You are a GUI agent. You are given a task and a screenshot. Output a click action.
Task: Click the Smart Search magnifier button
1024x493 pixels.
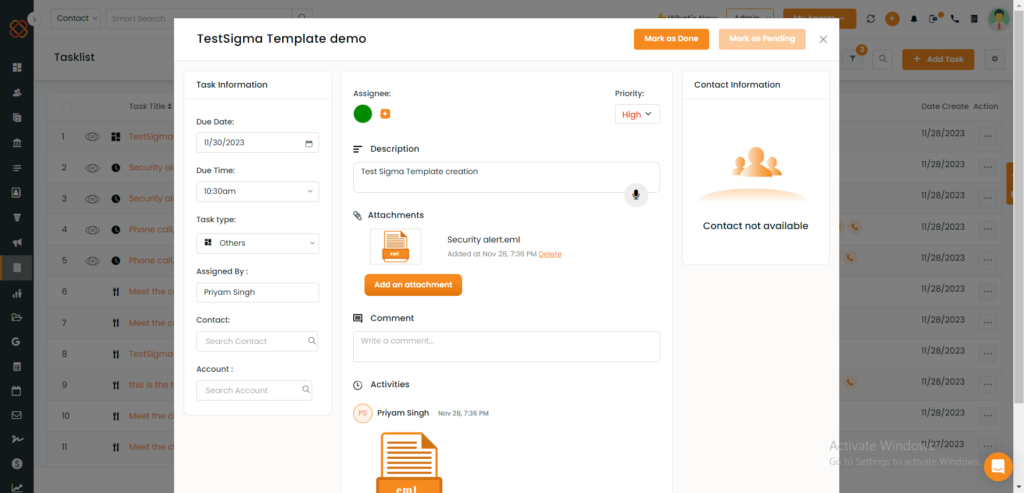[302, 18]
